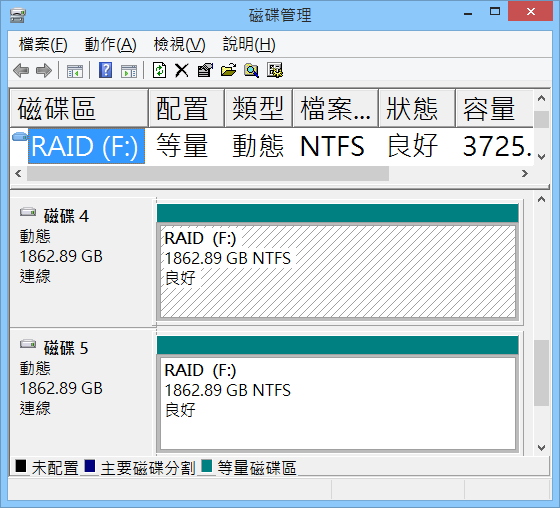Click the volume list scroll-right arrow
The image size is (560, 508).
[x=525, y=174]
